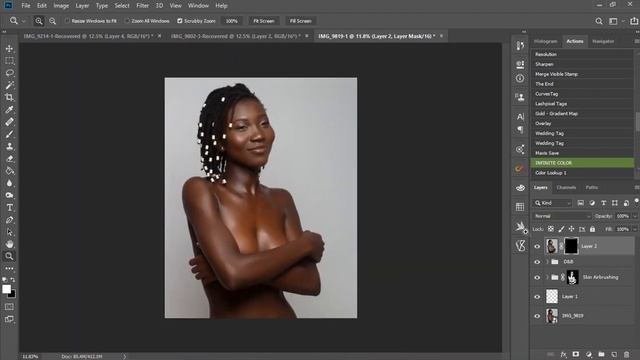This screenshot has height=360, width=640.
Task: Select the Path Selection tool
Action: pos(9,232)
